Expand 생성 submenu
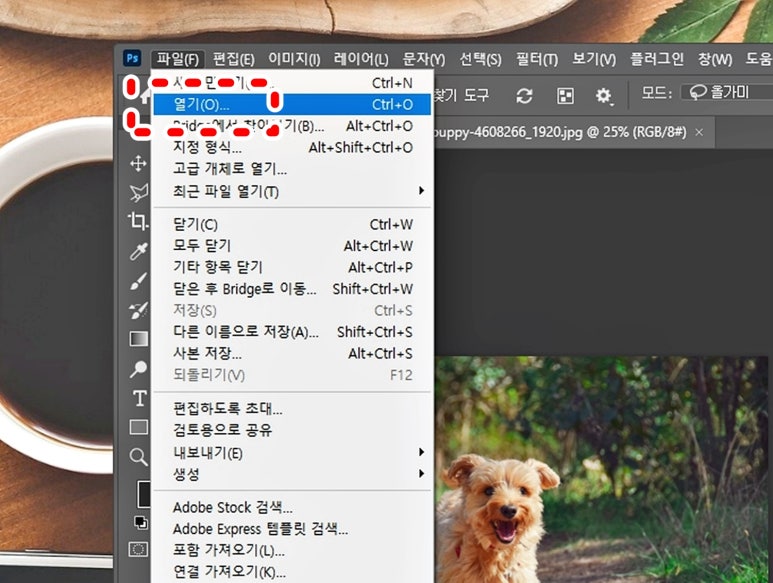The width and height of the screenshot is (773, 583). click(292, 474)
